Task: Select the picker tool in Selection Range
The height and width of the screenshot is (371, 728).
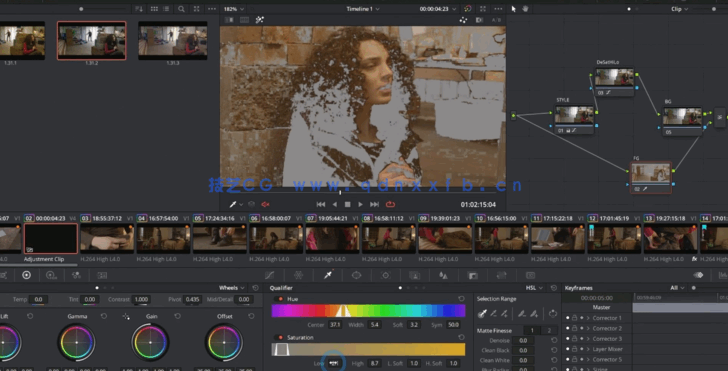Action: 482,314
